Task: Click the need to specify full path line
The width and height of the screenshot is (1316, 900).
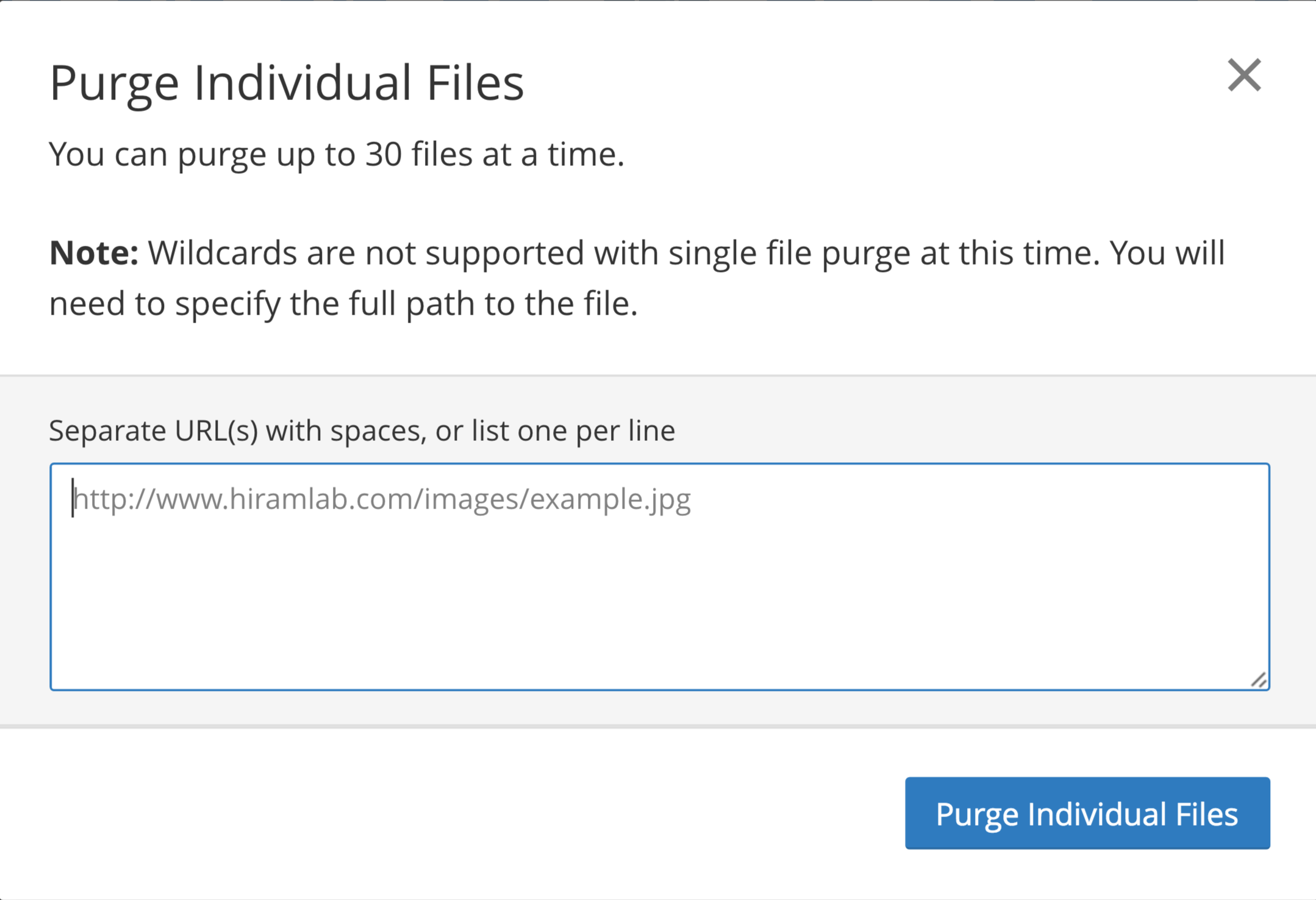Action: [343, 303]
